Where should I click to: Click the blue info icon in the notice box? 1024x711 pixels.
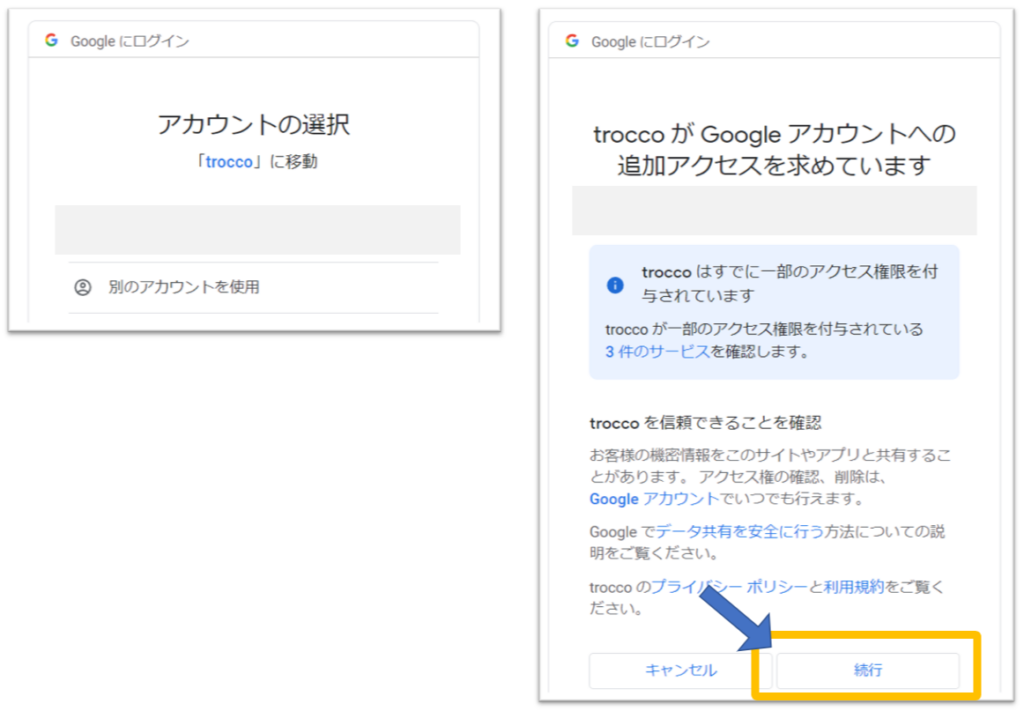(616, 285)
